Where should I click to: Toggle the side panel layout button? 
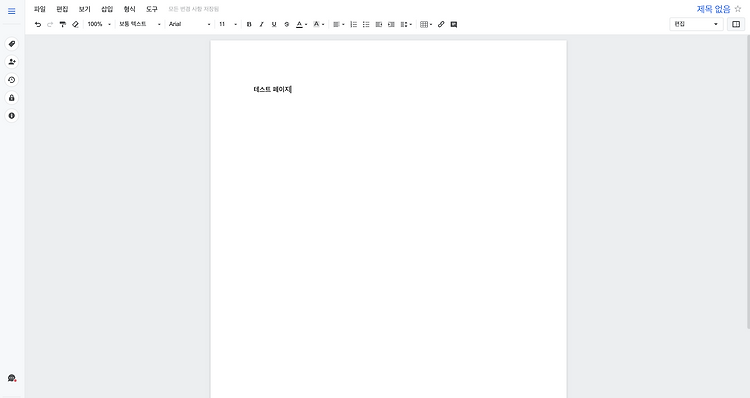click(x=736, y=24)
